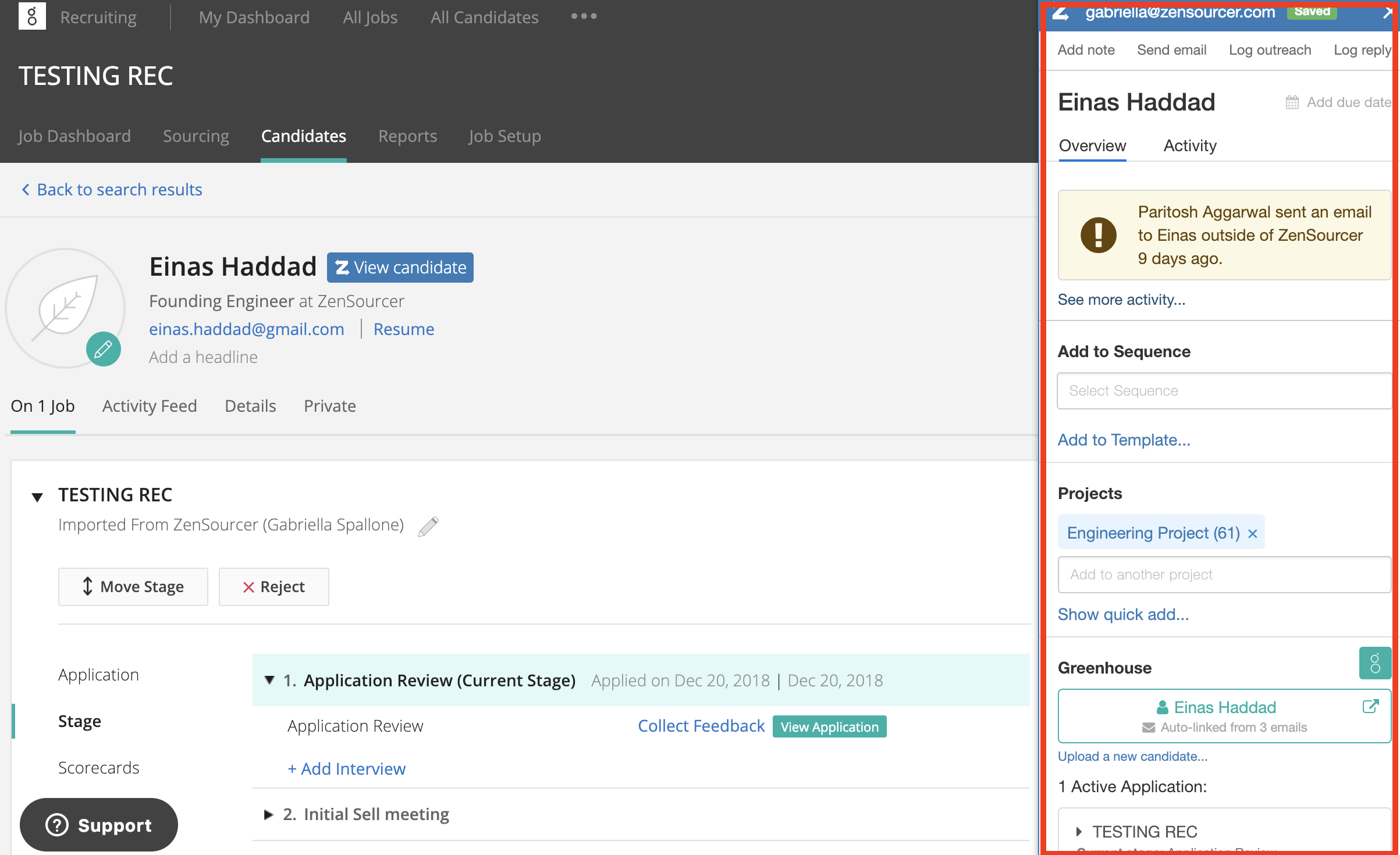Click the warning exclamation icon in activity alert

1099,235
